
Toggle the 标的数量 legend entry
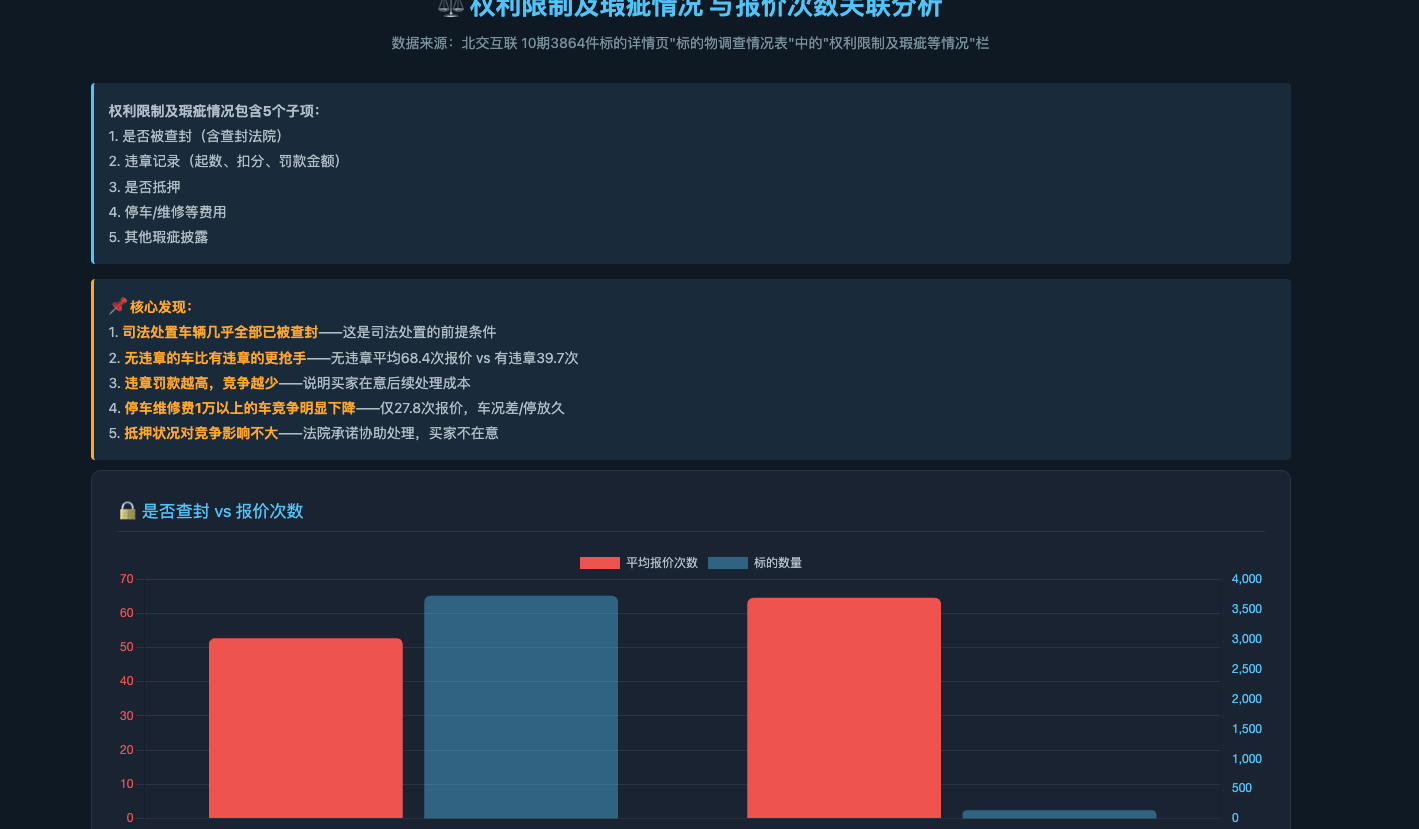755,563
